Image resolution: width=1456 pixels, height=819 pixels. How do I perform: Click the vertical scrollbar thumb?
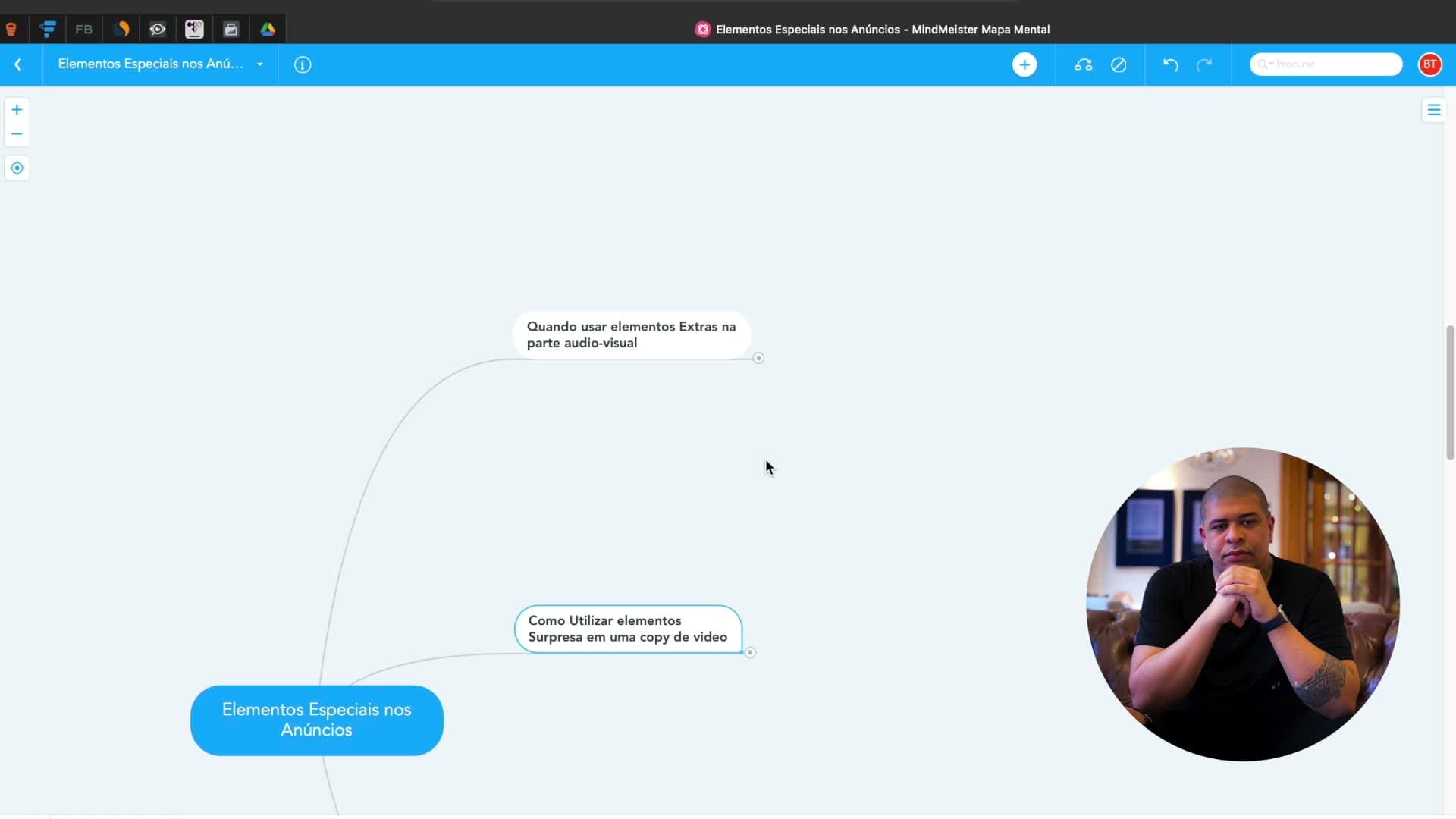1450,392
